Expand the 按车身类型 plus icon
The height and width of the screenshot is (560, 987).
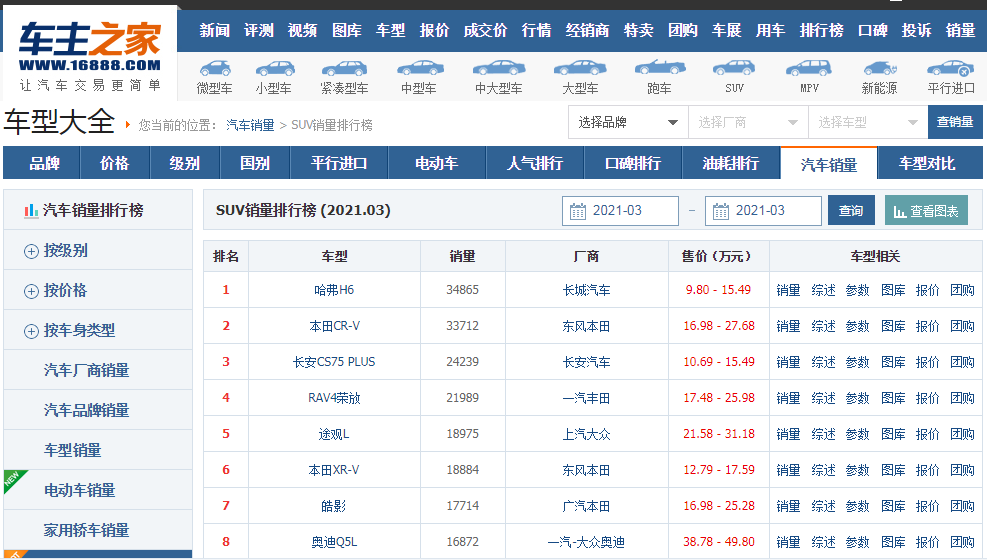[31, 331]
